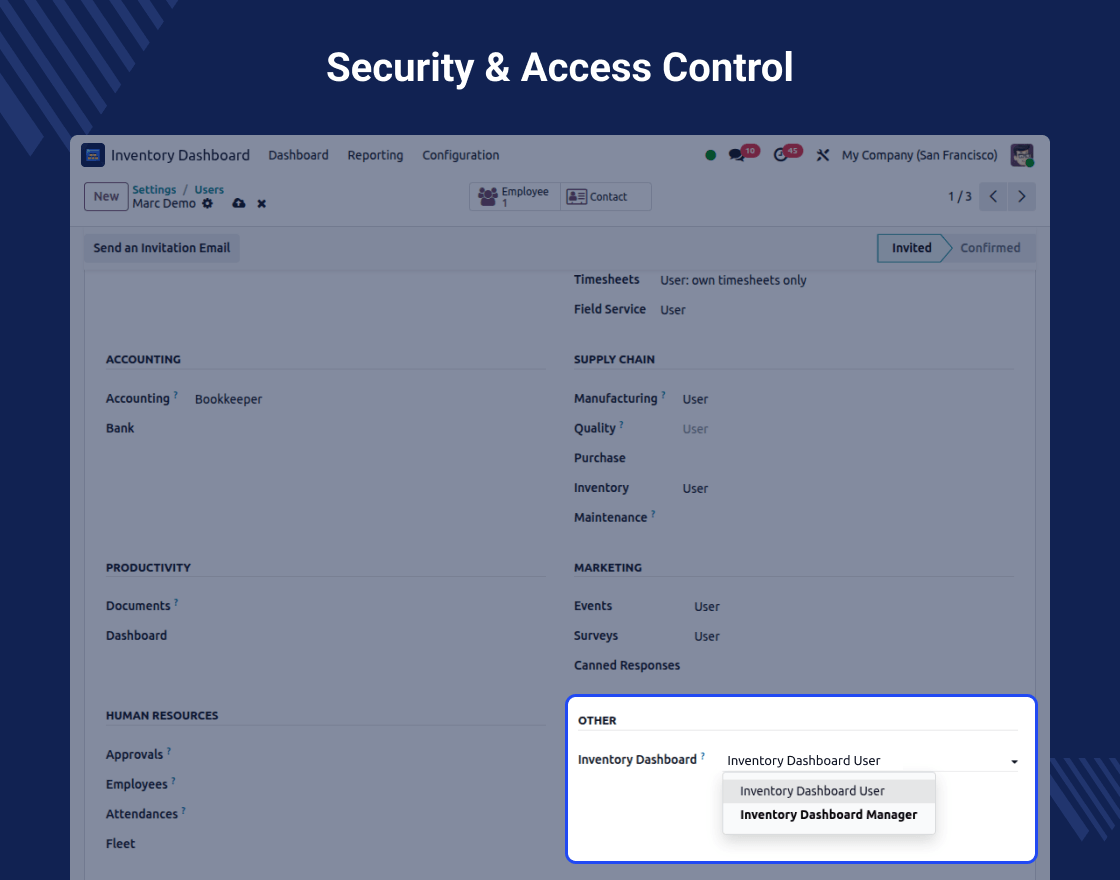Open the Employee smart button
Screen dimensions: 1120x880
pyautogui.click(x=514, y=196)
